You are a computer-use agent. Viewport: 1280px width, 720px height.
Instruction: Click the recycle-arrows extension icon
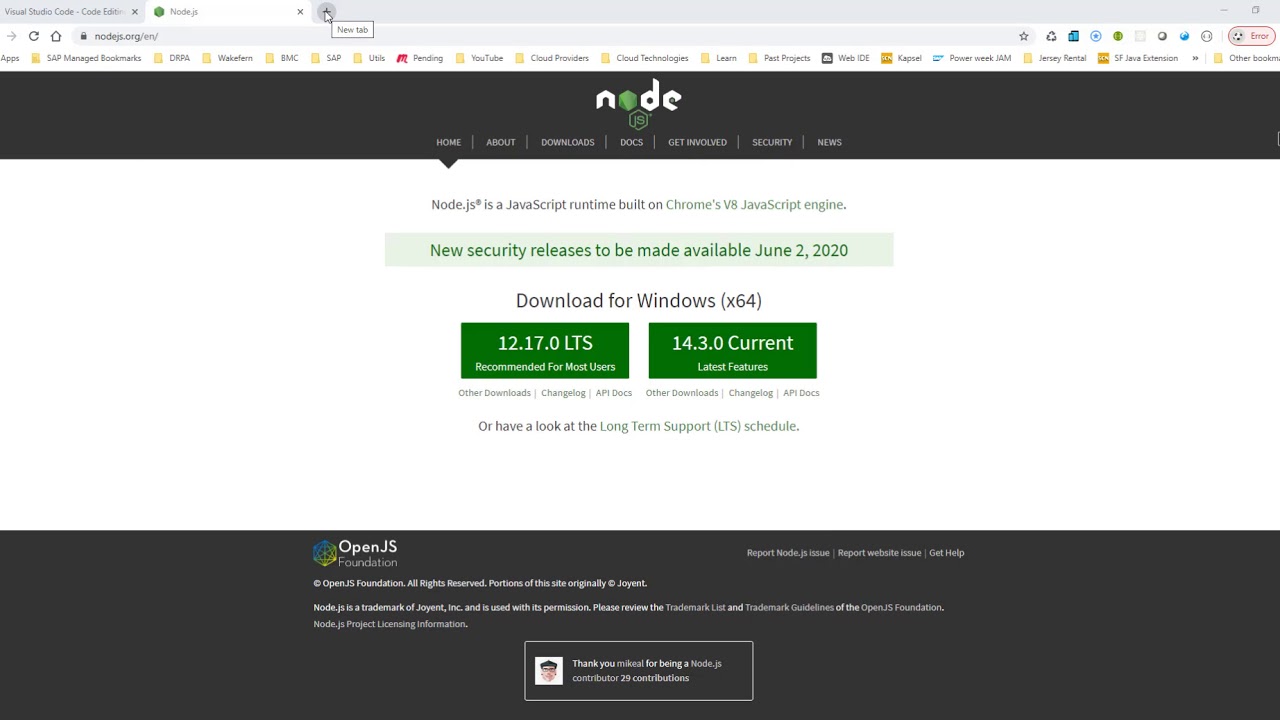point(1051,36)
